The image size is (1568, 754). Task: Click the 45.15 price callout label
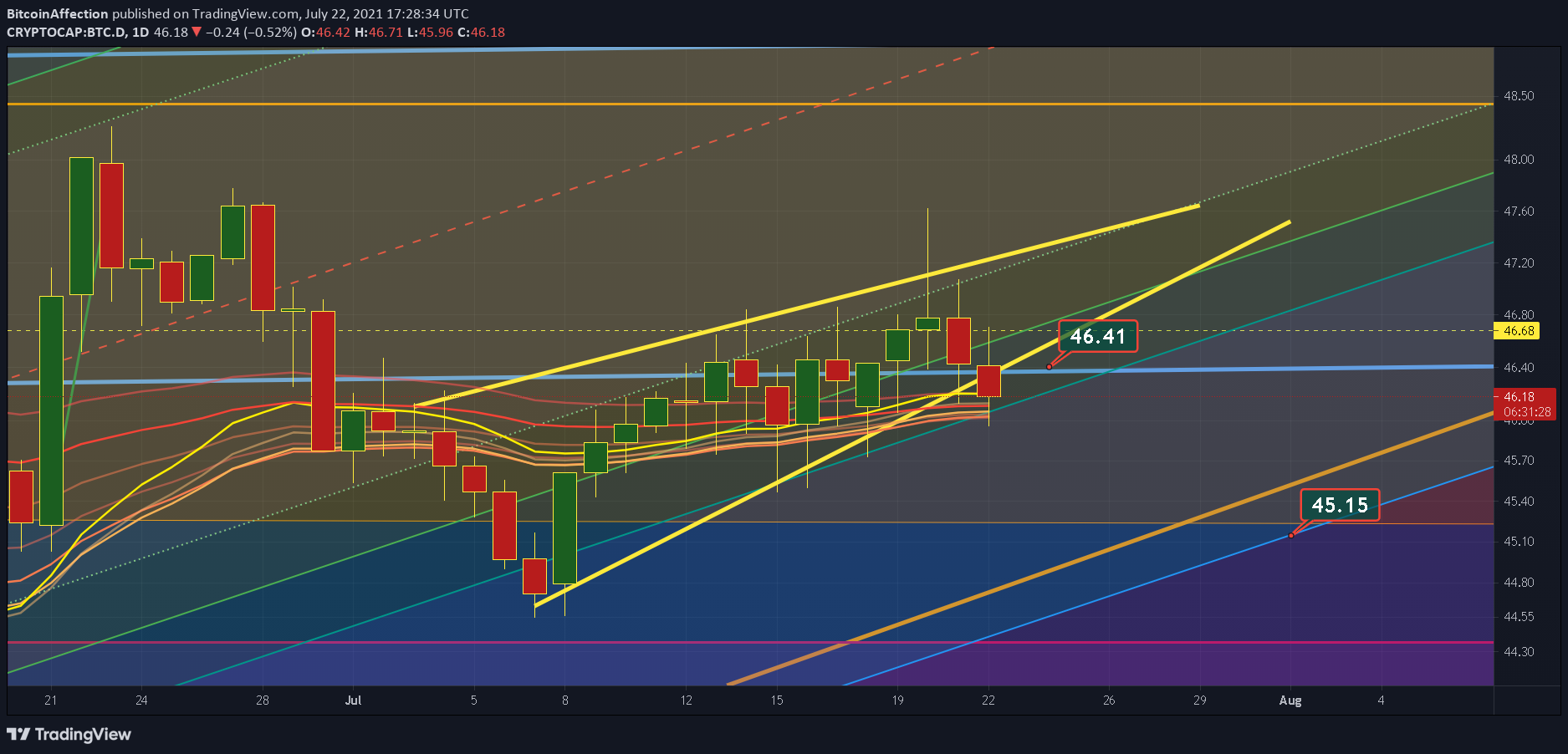click(1340, 505)
